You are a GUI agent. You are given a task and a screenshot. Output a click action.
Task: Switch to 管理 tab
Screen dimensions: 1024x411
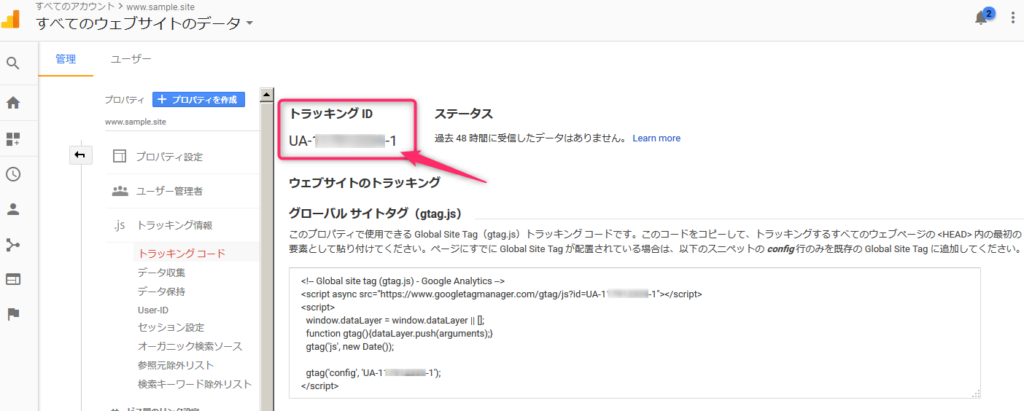coord(66,59)
